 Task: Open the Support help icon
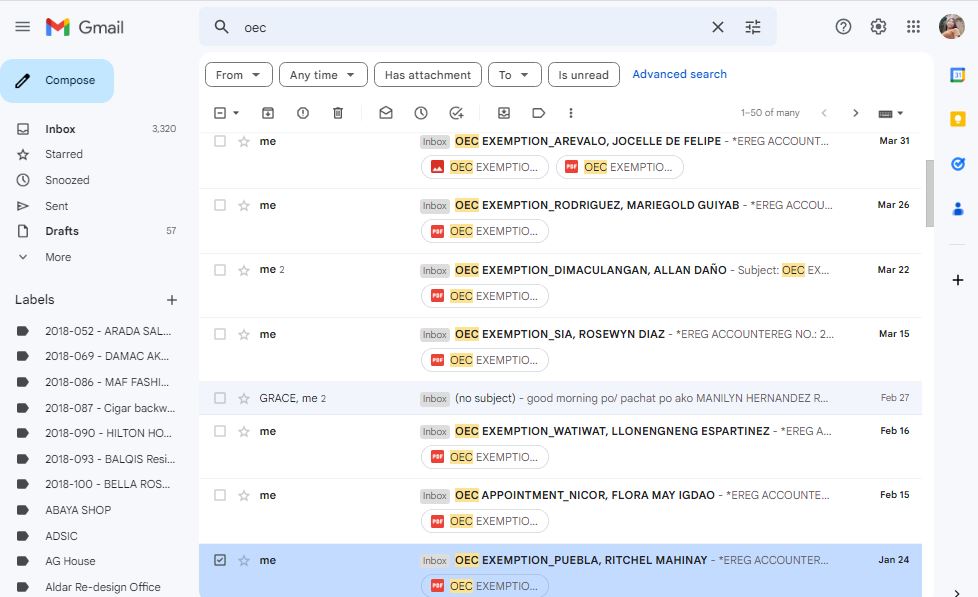[843, 27]
